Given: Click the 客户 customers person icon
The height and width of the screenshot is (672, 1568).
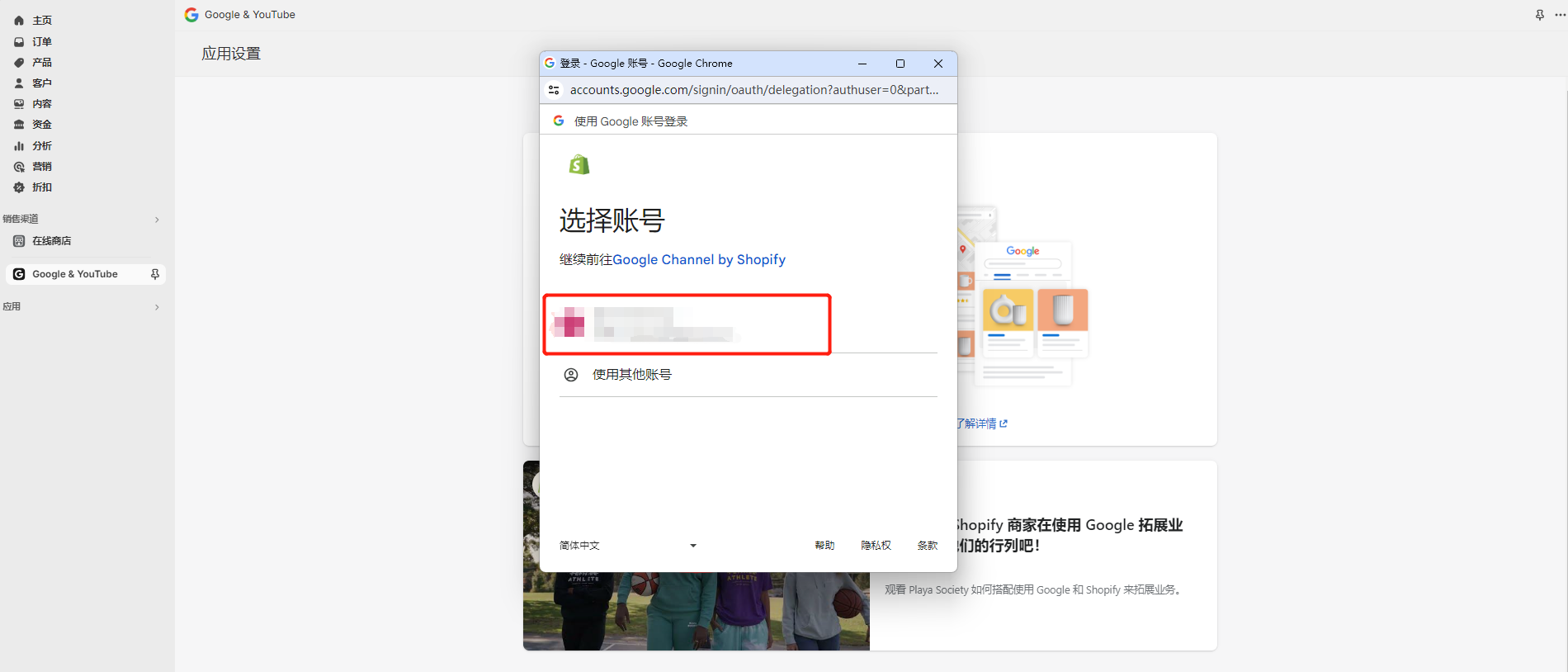Looking at the screenshot, I should coord(19,83).
